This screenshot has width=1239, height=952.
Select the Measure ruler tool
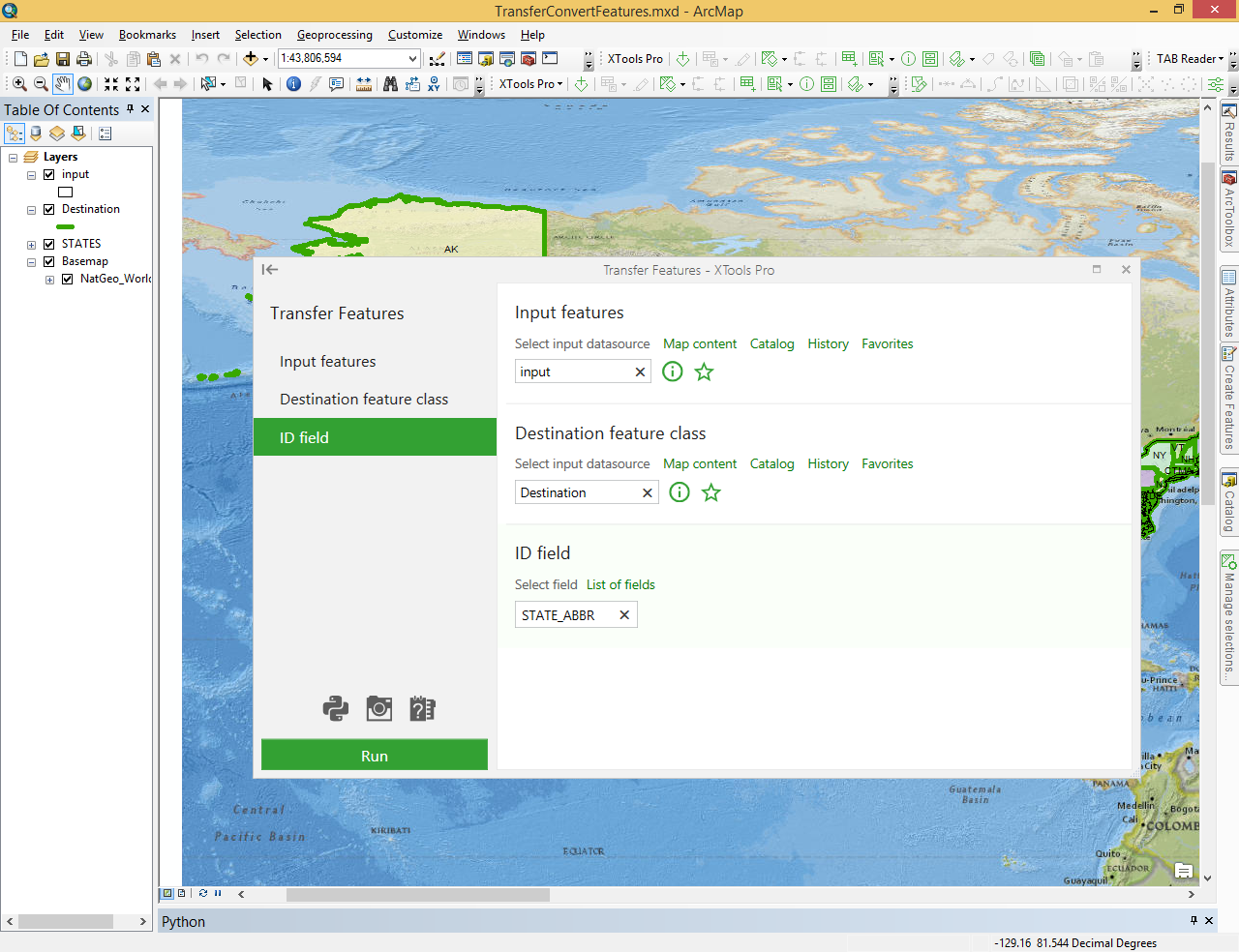[364, 84]
